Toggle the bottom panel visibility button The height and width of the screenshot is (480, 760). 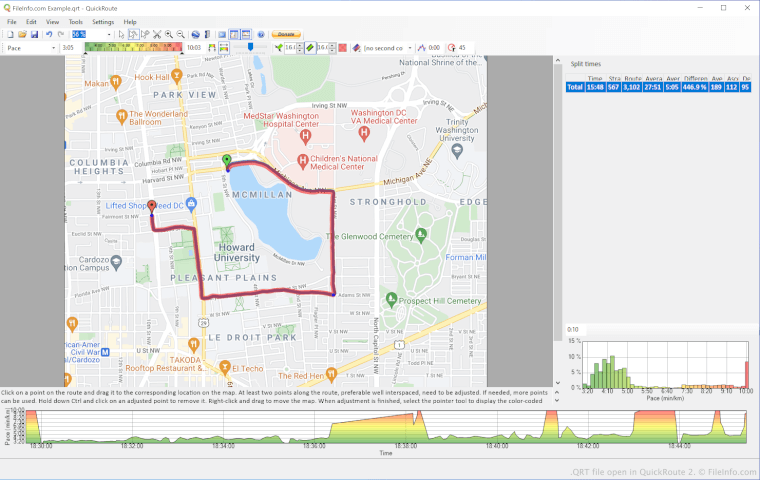pos(246,34)
